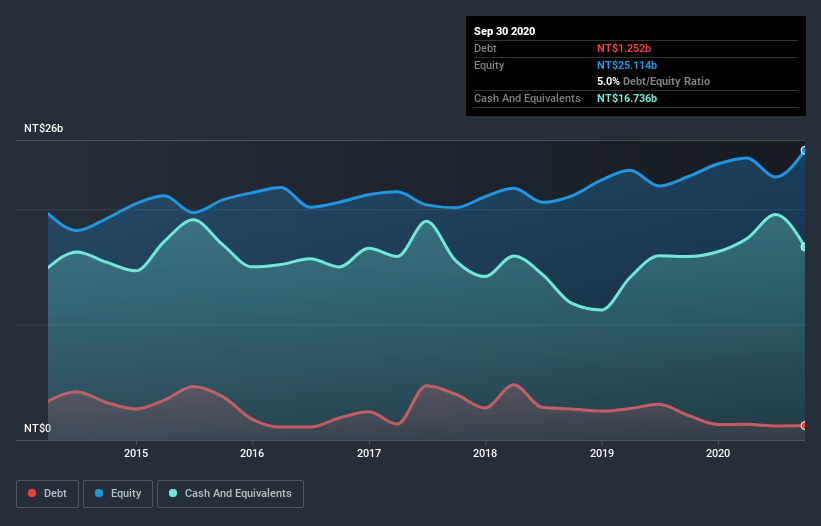Click the 2018 x-axis label

[485, 453]
